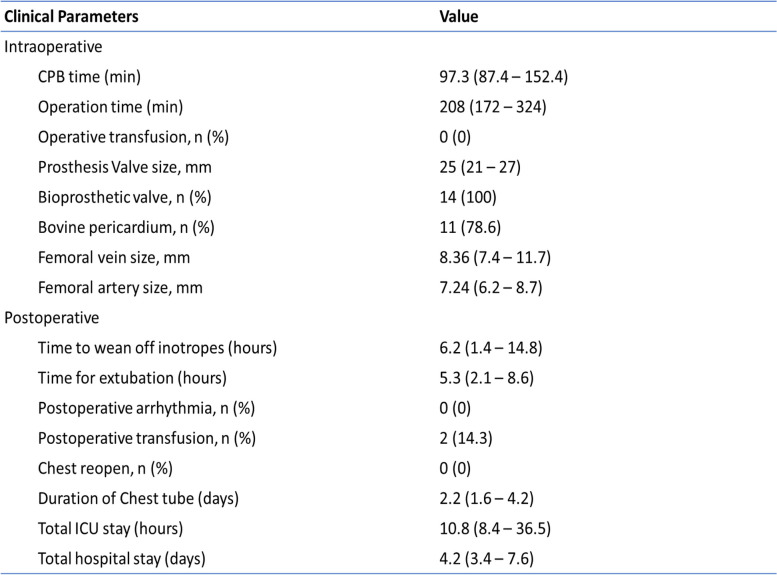This screenshot has width=777, height=575.
Task: Click 'Prosthesis Valve size, mm' label
Action: tap(125, 168)
